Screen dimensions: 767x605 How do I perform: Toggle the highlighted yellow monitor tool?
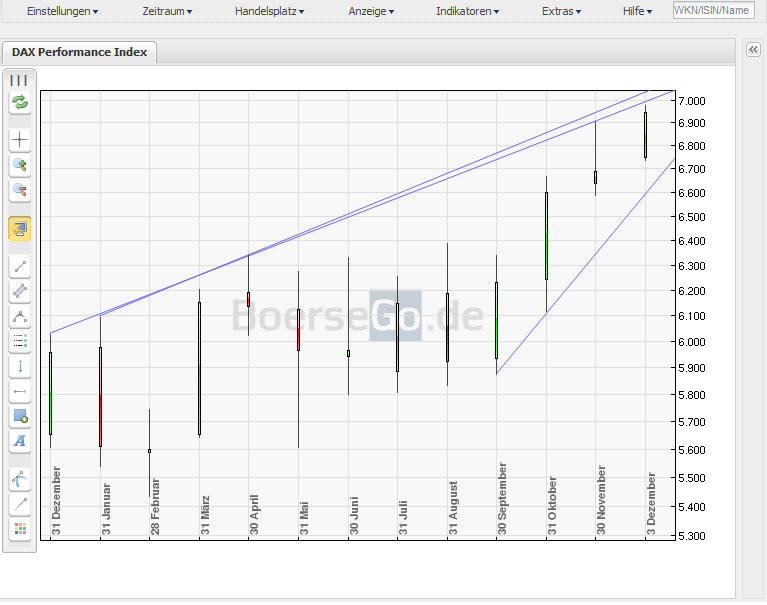[20, 228]
